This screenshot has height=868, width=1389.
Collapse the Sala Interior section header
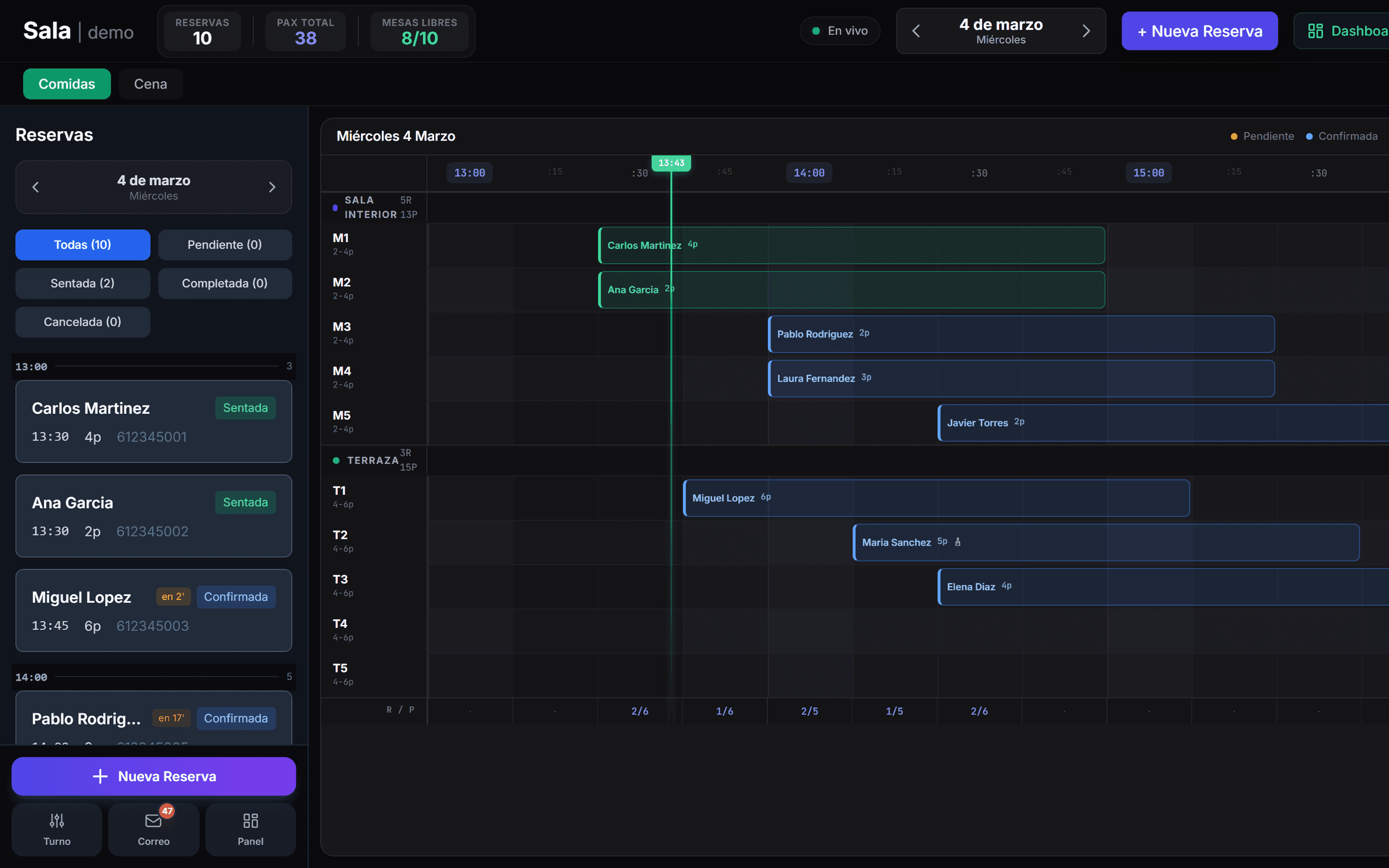coord(374,207)
